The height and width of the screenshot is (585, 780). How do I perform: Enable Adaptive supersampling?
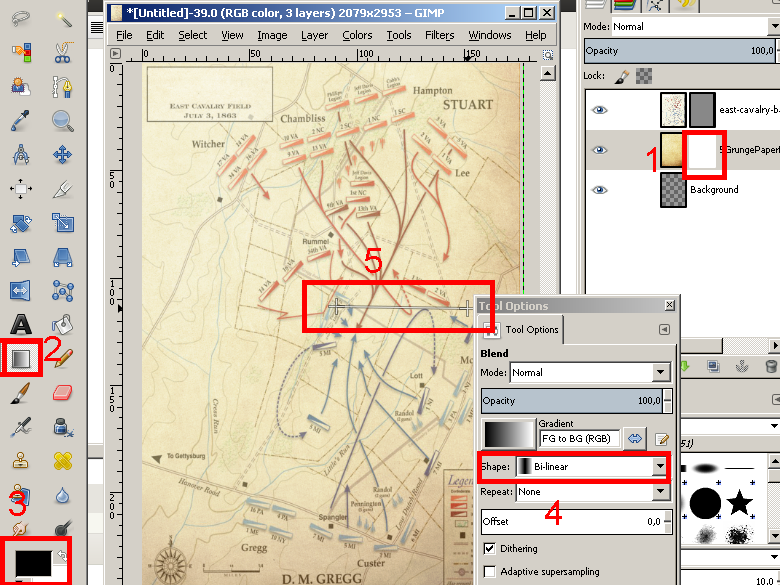(x=490, y=572)
